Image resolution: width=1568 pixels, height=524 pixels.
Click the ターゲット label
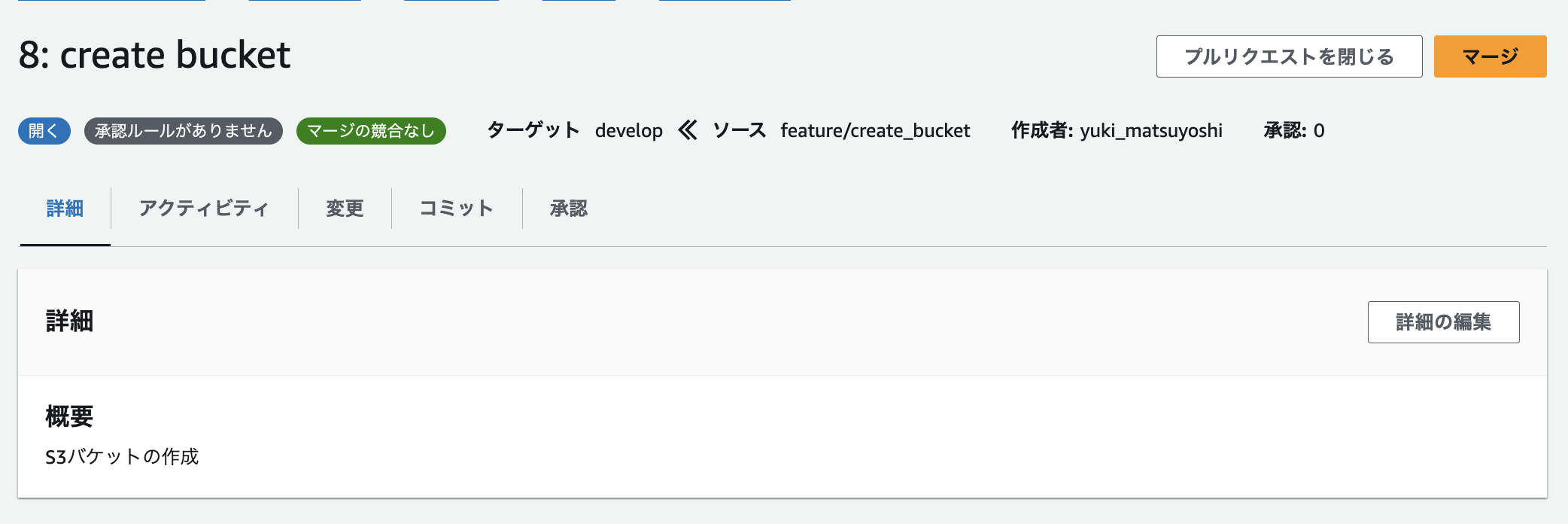(x=533, y=130)
